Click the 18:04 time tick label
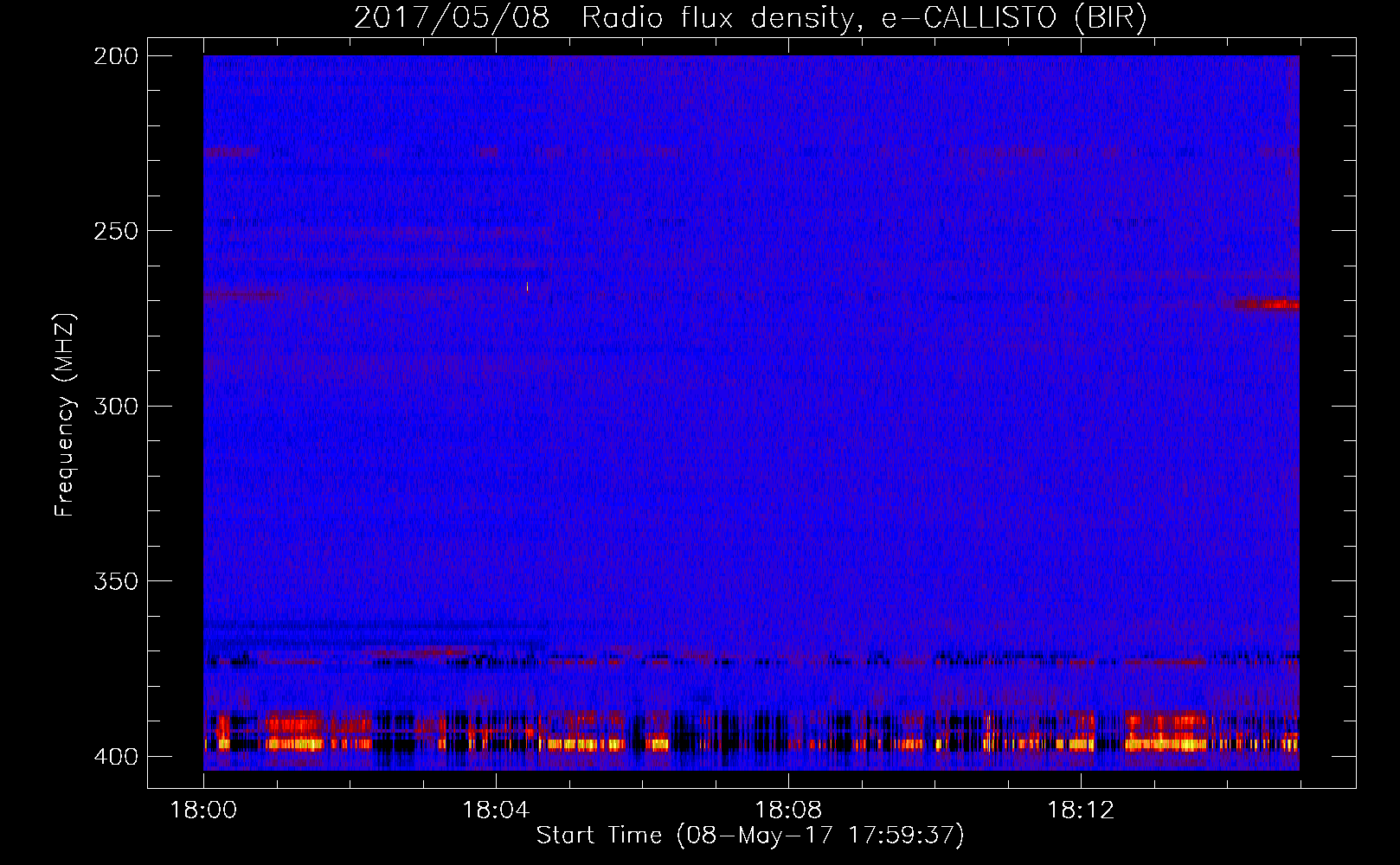 tap(496, 811)
